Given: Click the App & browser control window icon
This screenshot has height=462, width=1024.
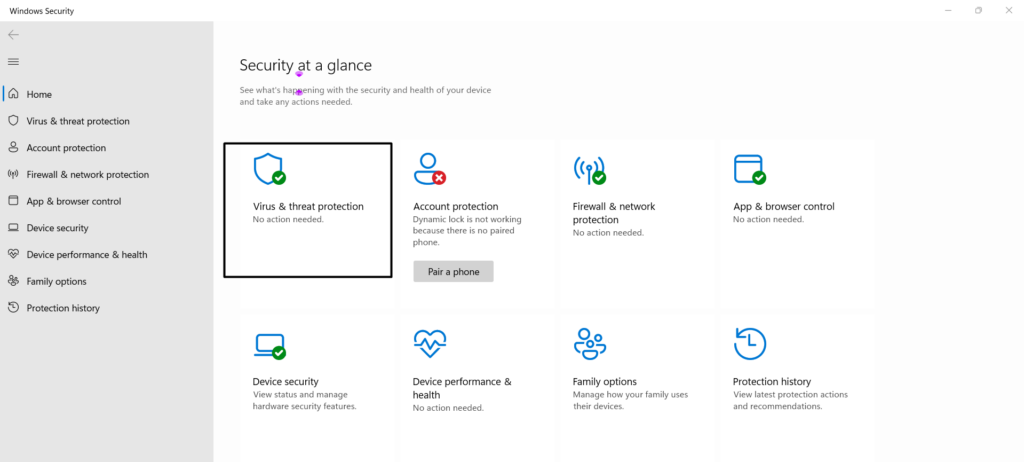Looking at the screenshot, I should coord(748,169).
